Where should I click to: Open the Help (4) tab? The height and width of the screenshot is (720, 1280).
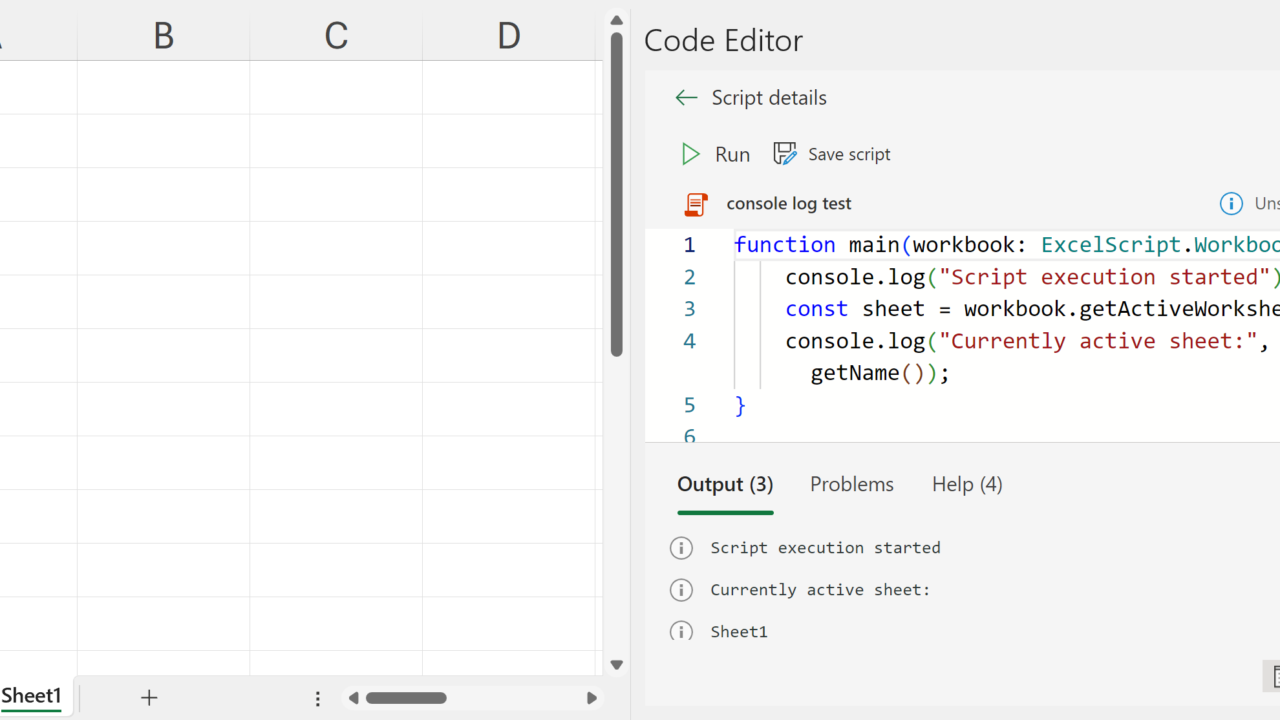(x=966, y=485)
